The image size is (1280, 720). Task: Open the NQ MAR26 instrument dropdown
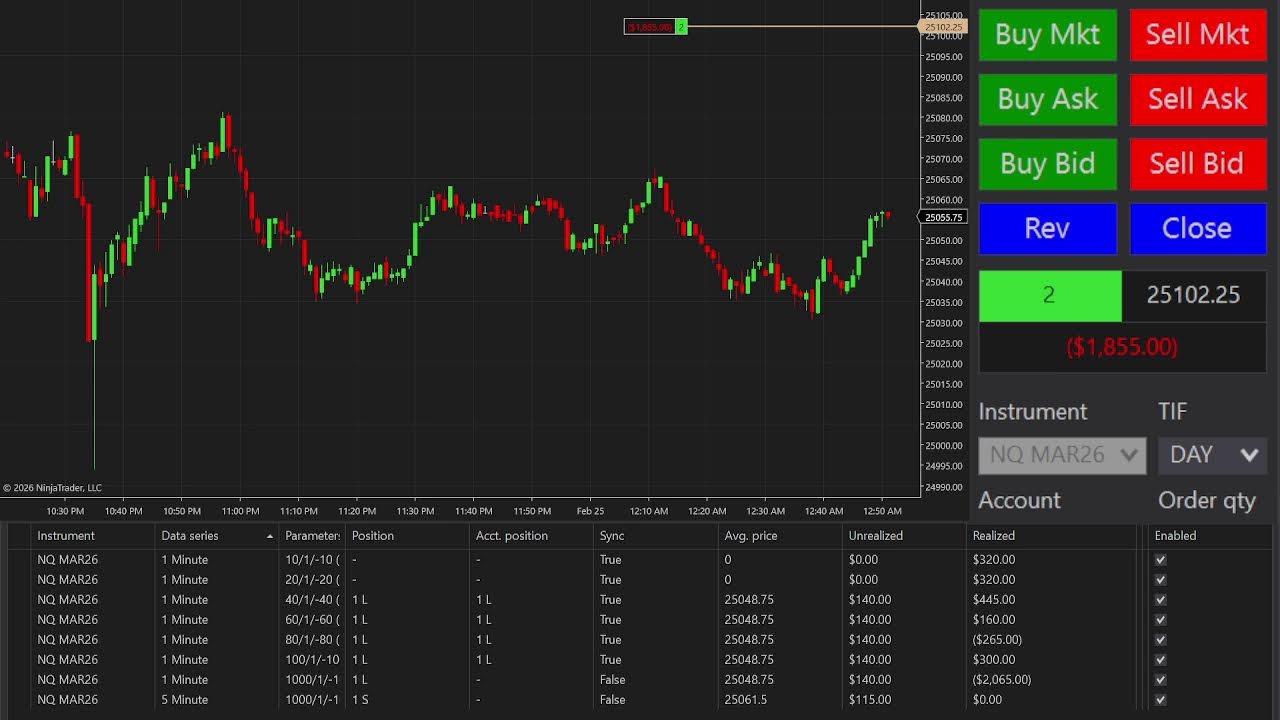pyautogui.click(x=1062, y=455)
